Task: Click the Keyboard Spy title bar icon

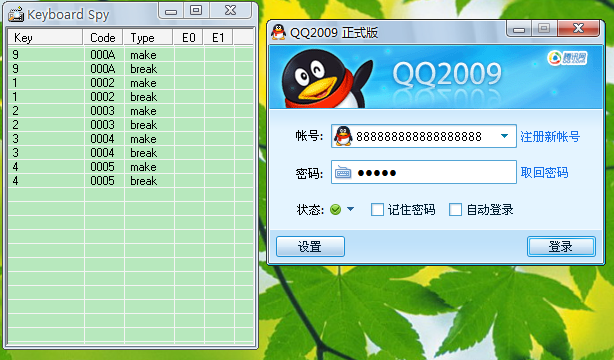Action: coord(16,14)
